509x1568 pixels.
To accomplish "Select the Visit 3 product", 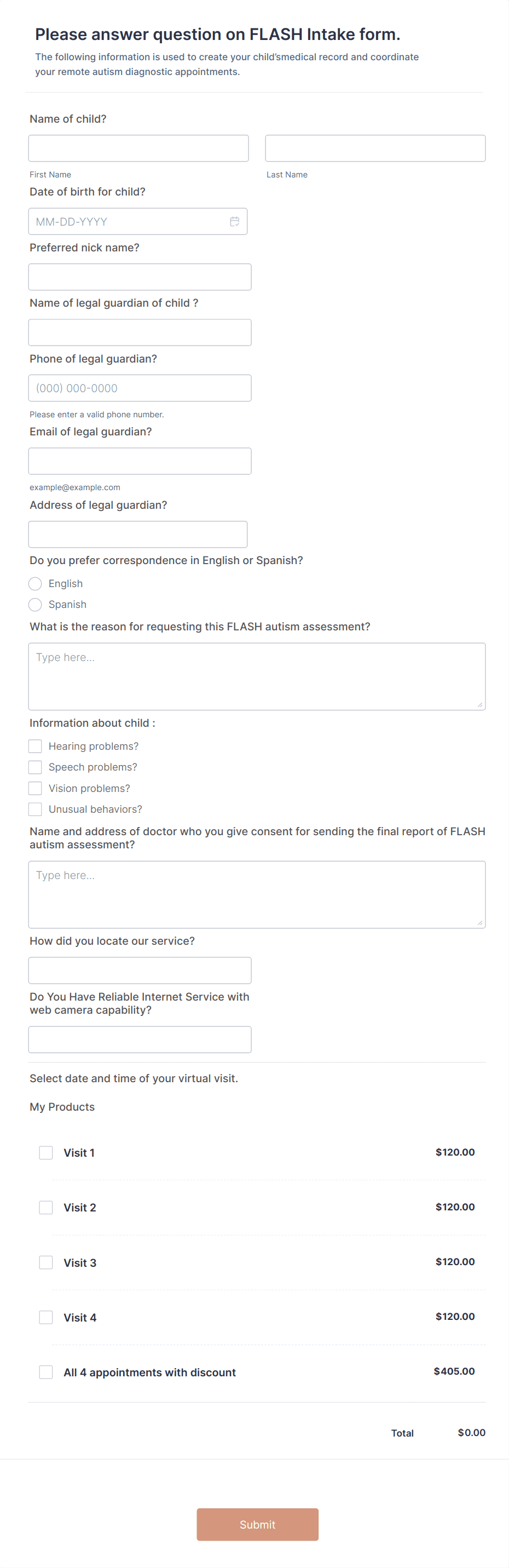I will 45,1262.
